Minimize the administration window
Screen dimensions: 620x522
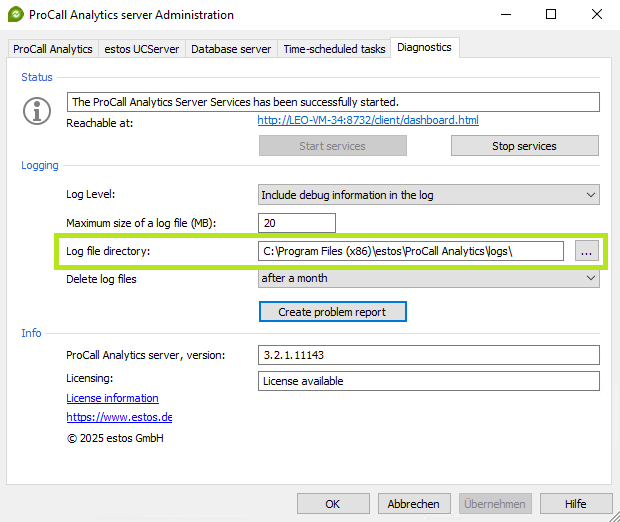click(505, 15)
